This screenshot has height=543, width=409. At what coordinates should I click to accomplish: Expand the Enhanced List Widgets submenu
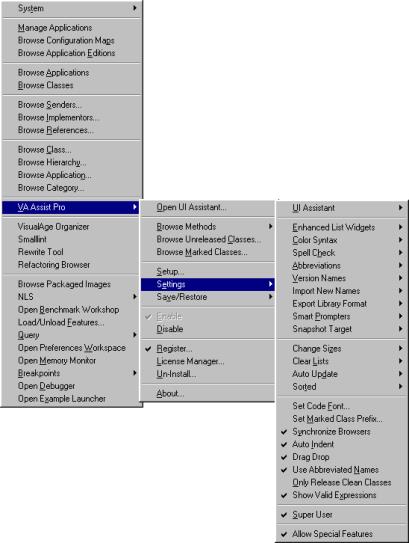pyautogui.click(x=342, y=227)
